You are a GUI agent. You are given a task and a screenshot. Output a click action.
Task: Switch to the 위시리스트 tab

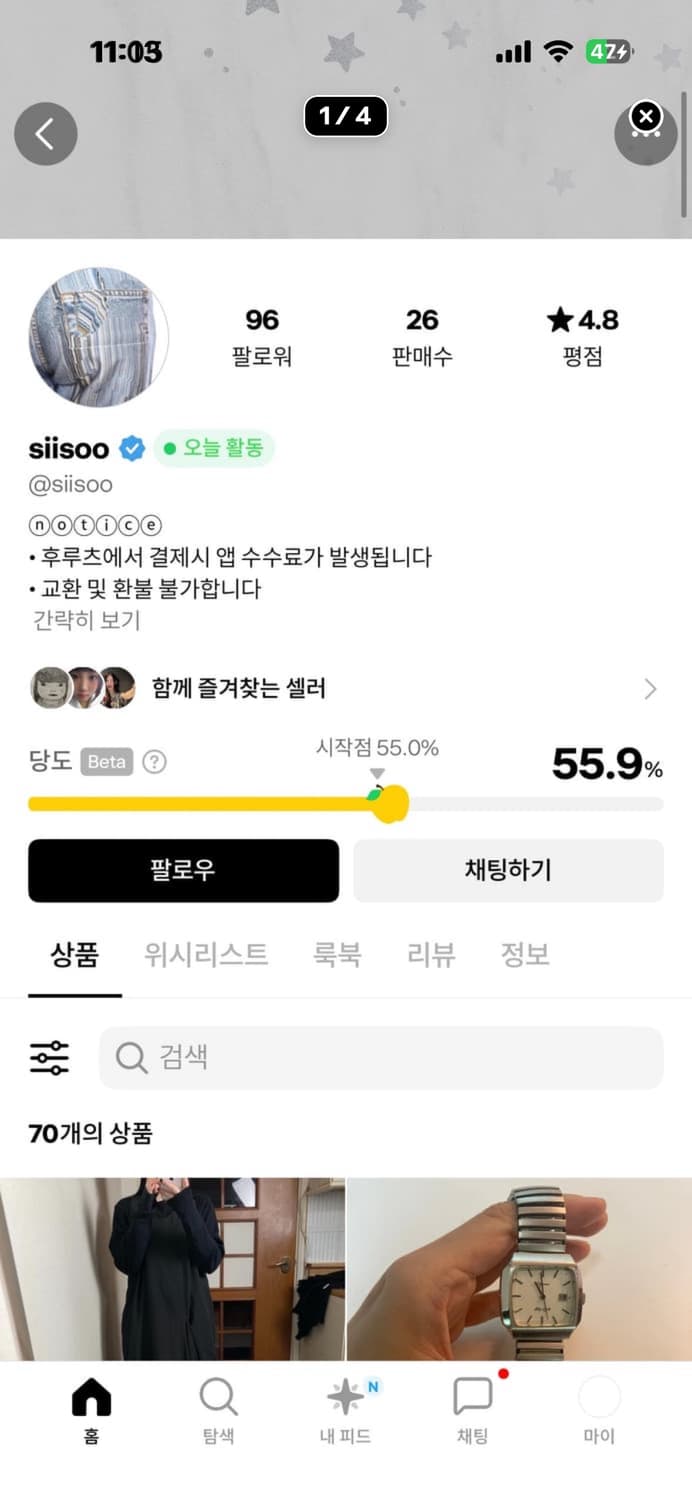pos(206,955)
